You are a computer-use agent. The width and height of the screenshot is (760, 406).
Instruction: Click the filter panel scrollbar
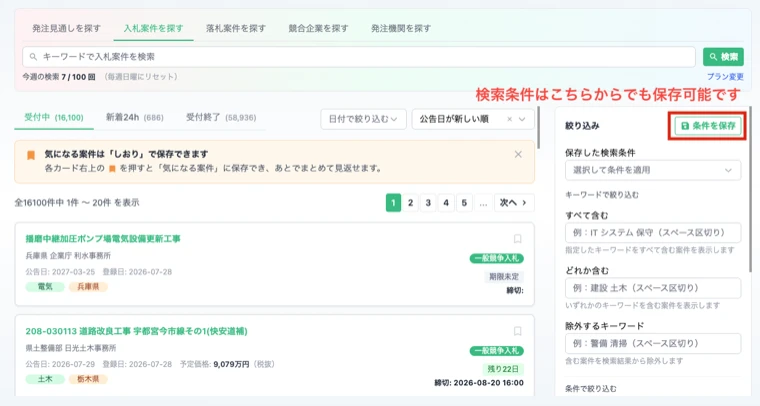750,189
